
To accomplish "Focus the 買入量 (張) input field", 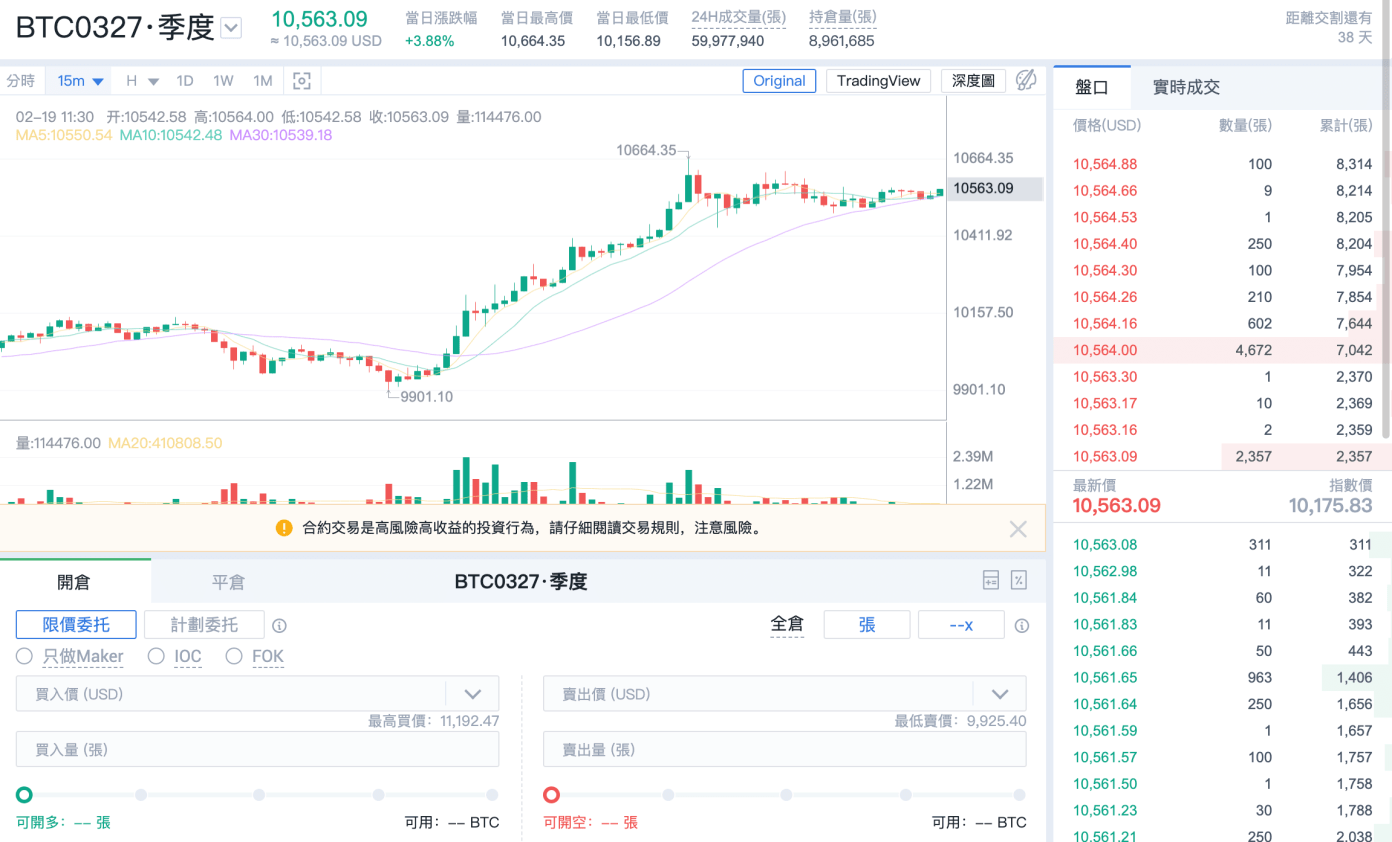I will [257, 749].
